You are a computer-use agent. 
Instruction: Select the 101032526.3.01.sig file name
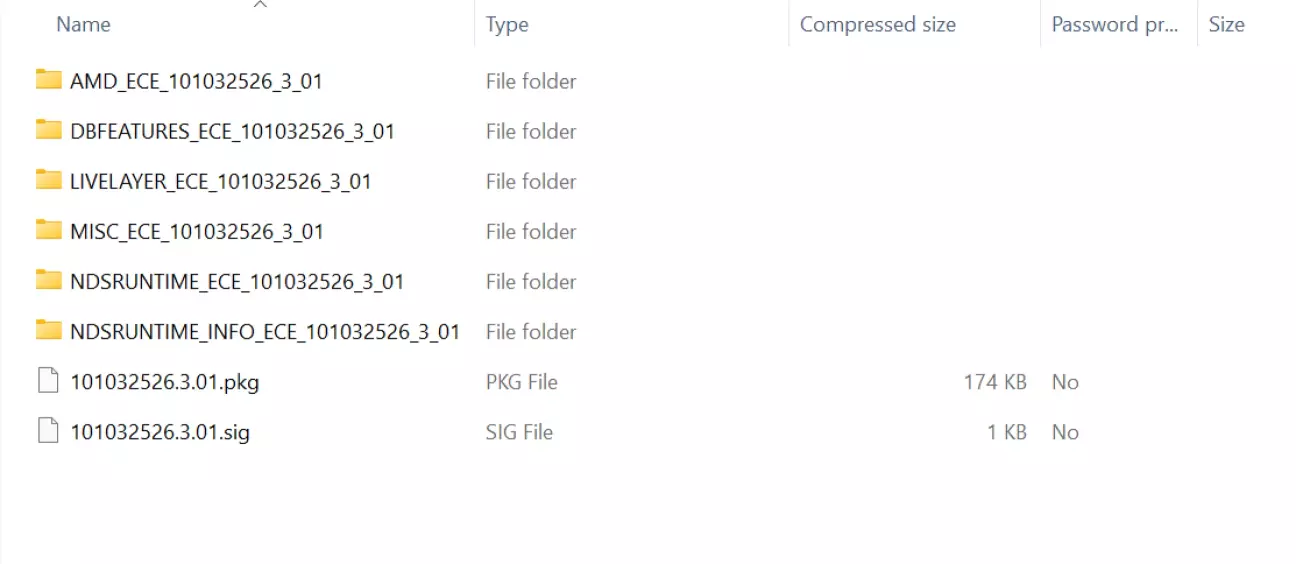[x=160, y=432]
